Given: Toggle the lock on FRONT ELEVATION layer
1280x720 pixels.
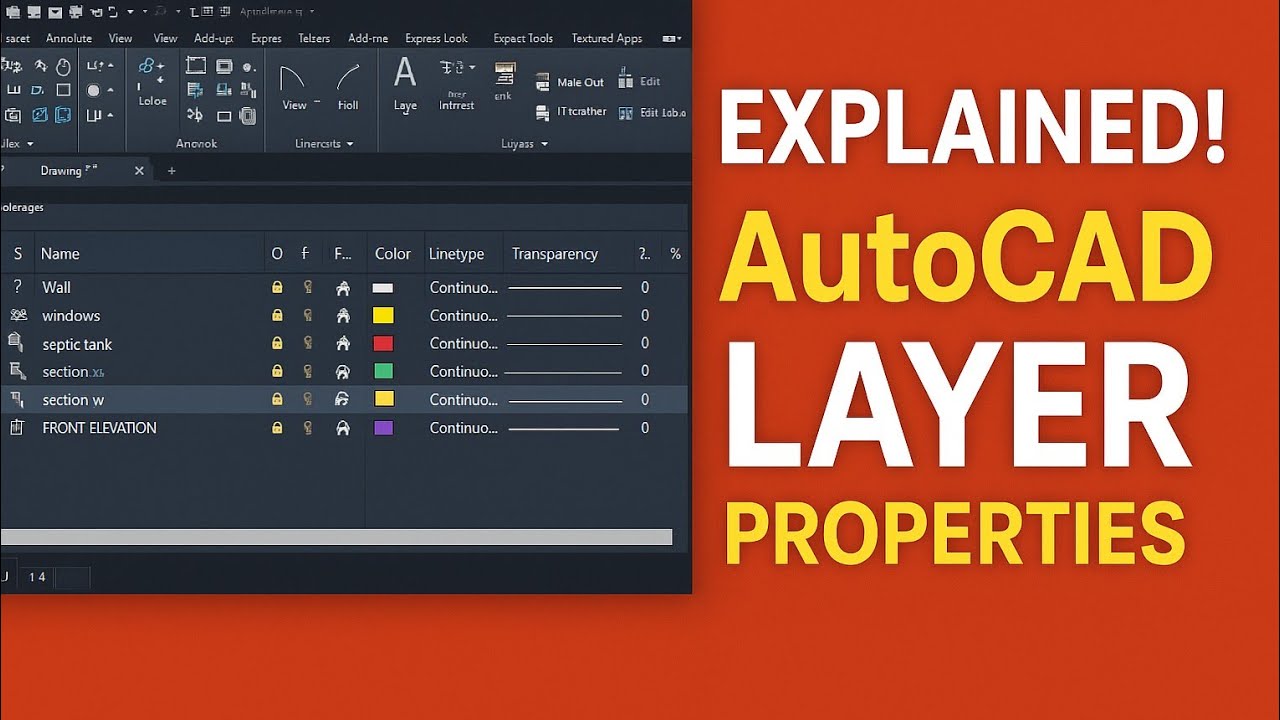Looking at the screenshot, I should 277,428.
